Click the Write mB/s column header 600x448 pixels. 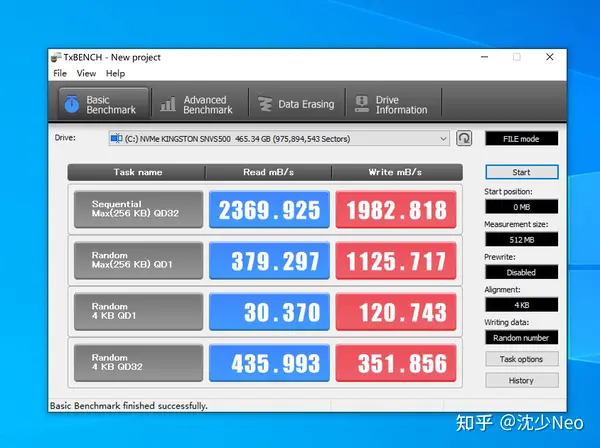click(x=396, y=172)
